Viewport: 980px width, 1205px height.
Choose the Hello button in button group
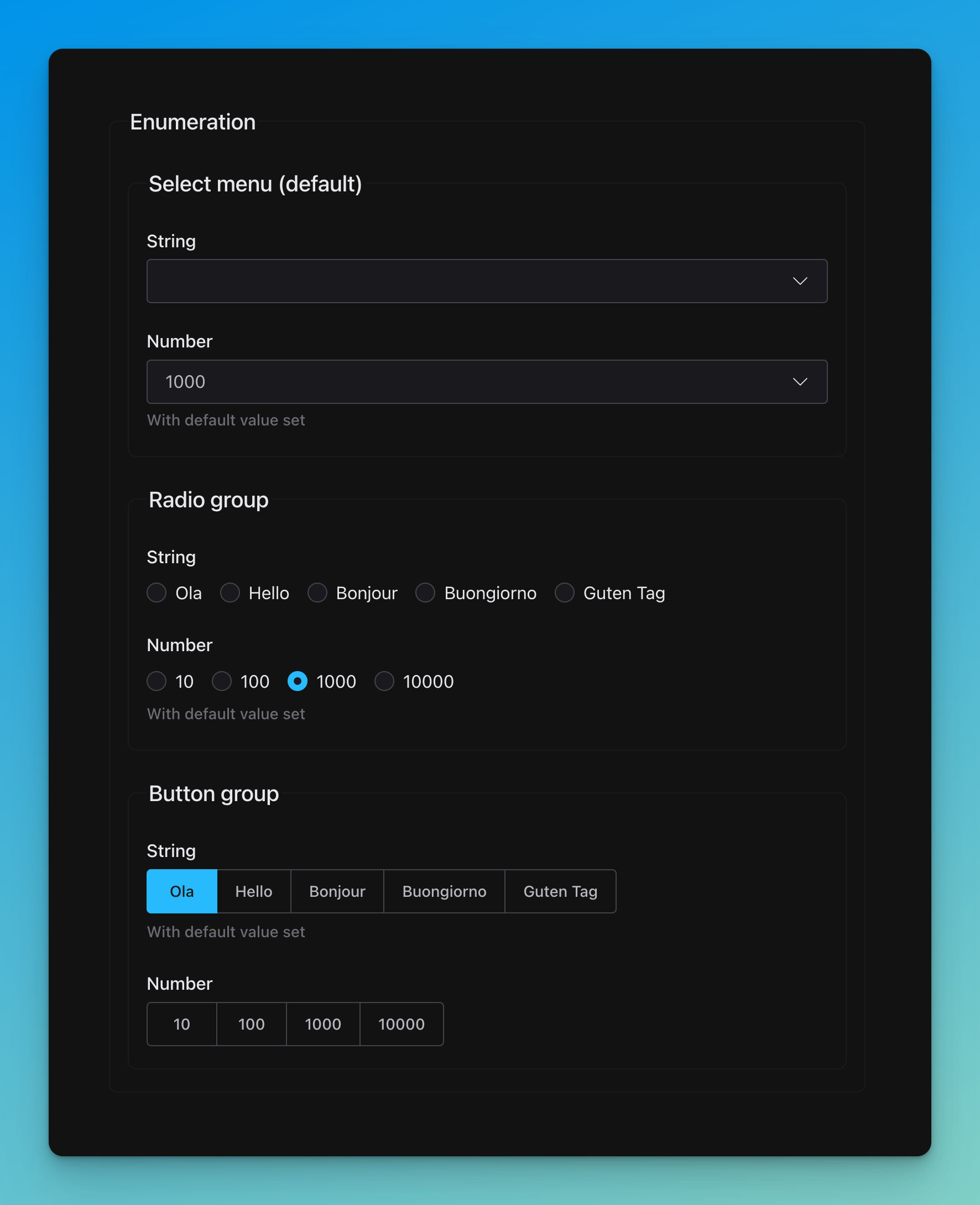[254, 891]
